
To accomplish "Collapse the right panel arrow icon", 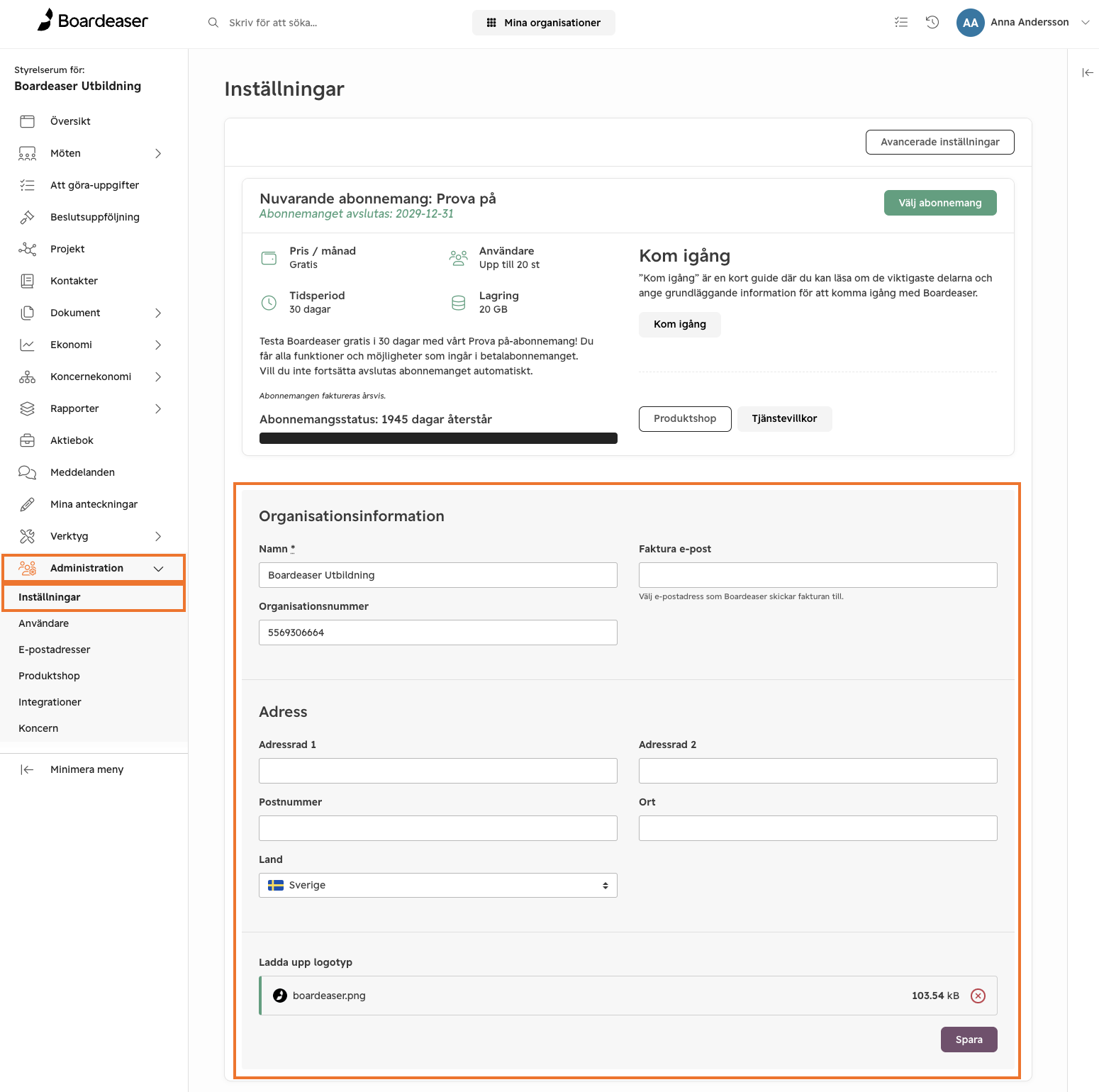I will coord(1088,72).
